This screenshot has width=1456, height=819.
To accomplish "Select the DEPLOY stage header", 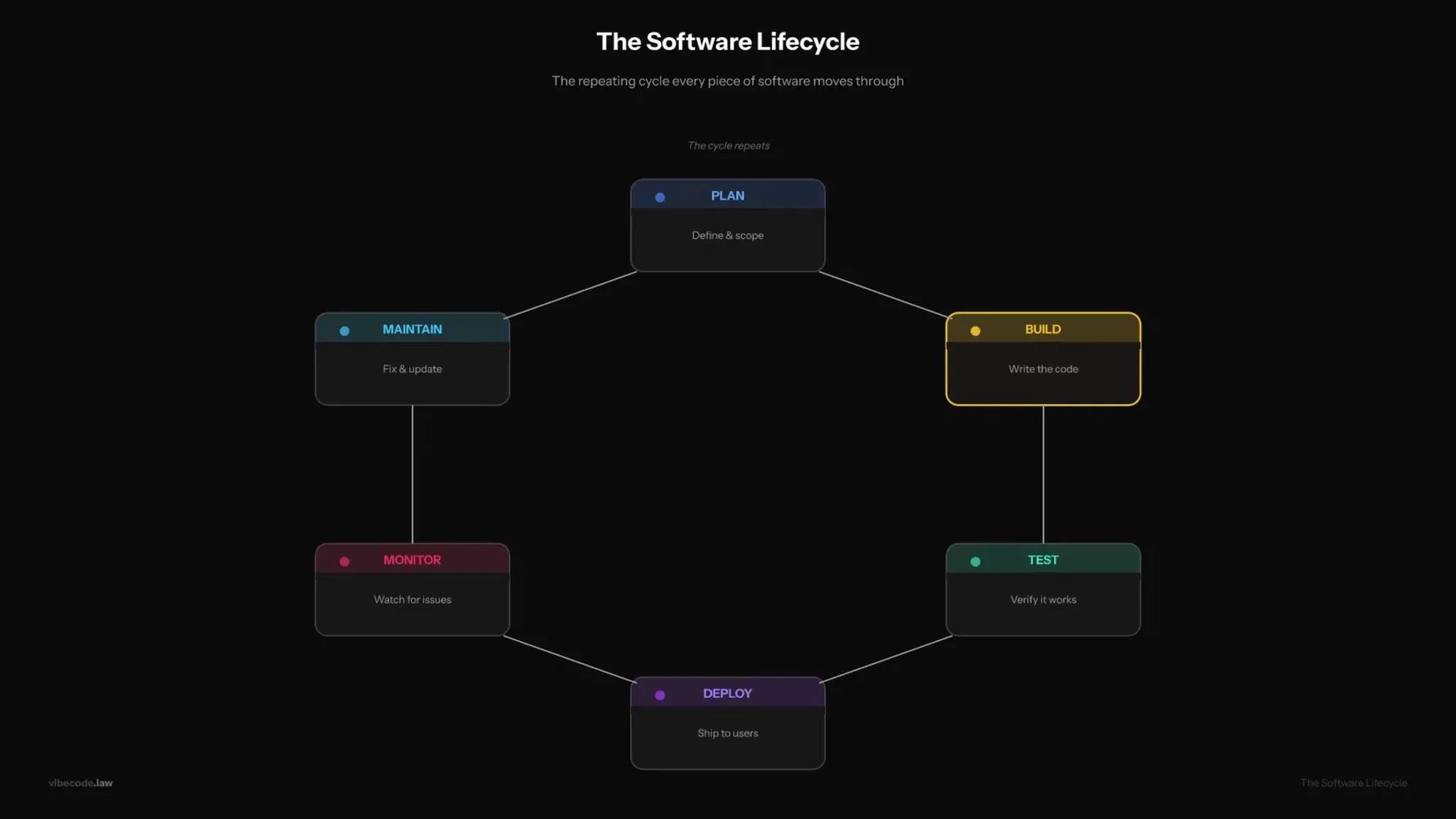I will [x=727, y=693].
